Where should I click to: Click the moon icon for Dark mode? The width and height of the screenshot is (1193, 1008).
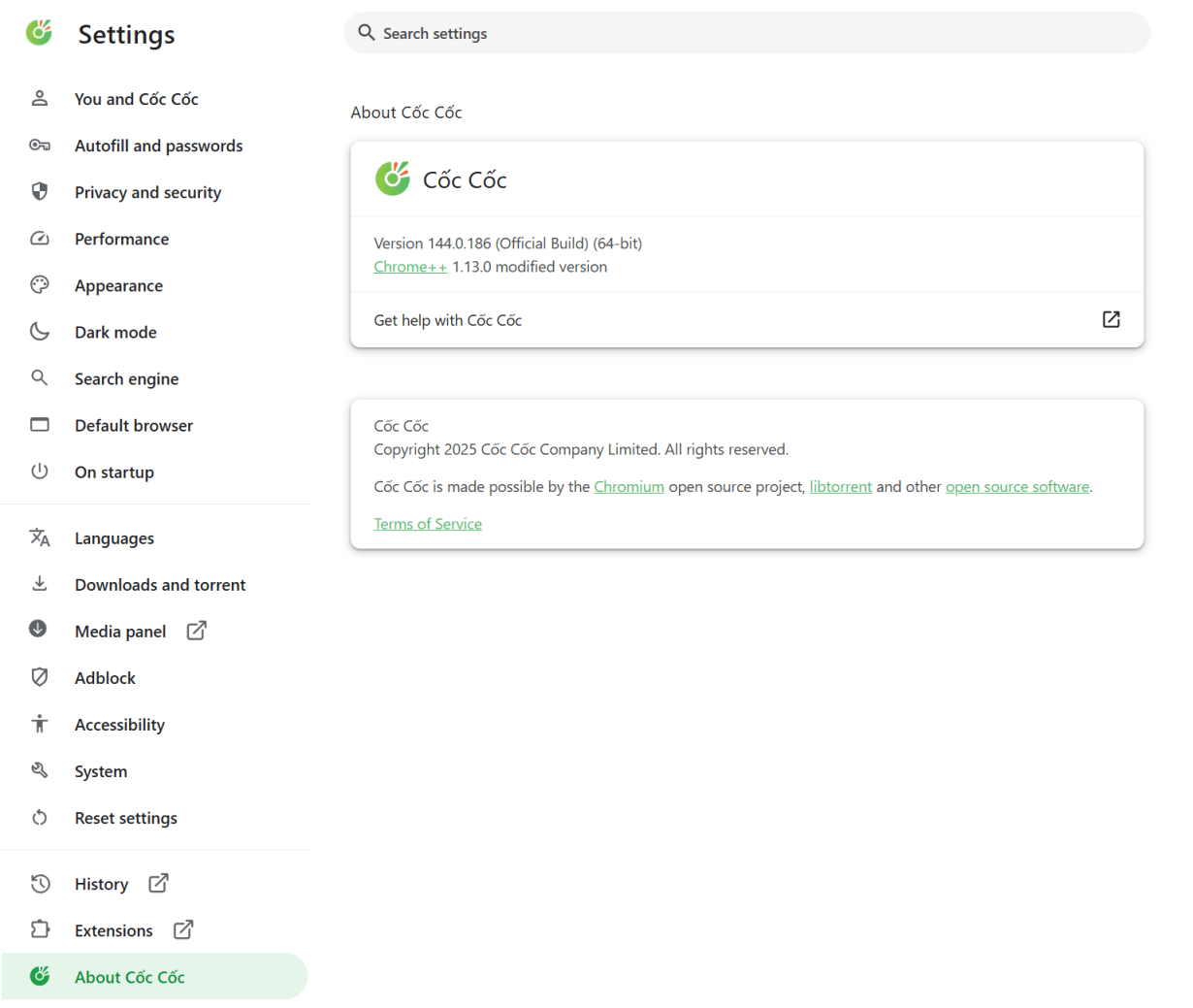(x=40, y=332)
